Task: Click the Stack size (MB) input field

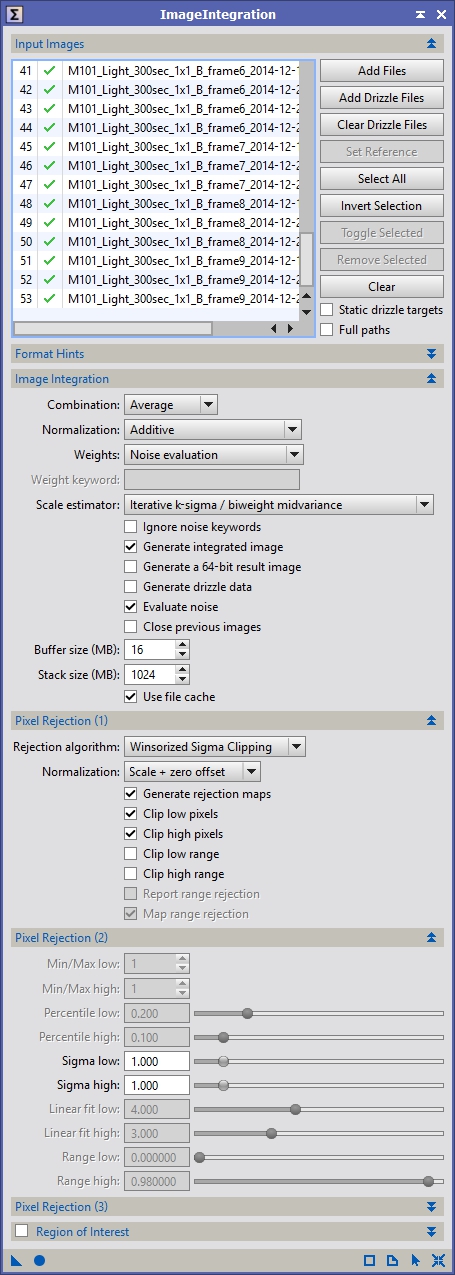Action: click(150, 675)
